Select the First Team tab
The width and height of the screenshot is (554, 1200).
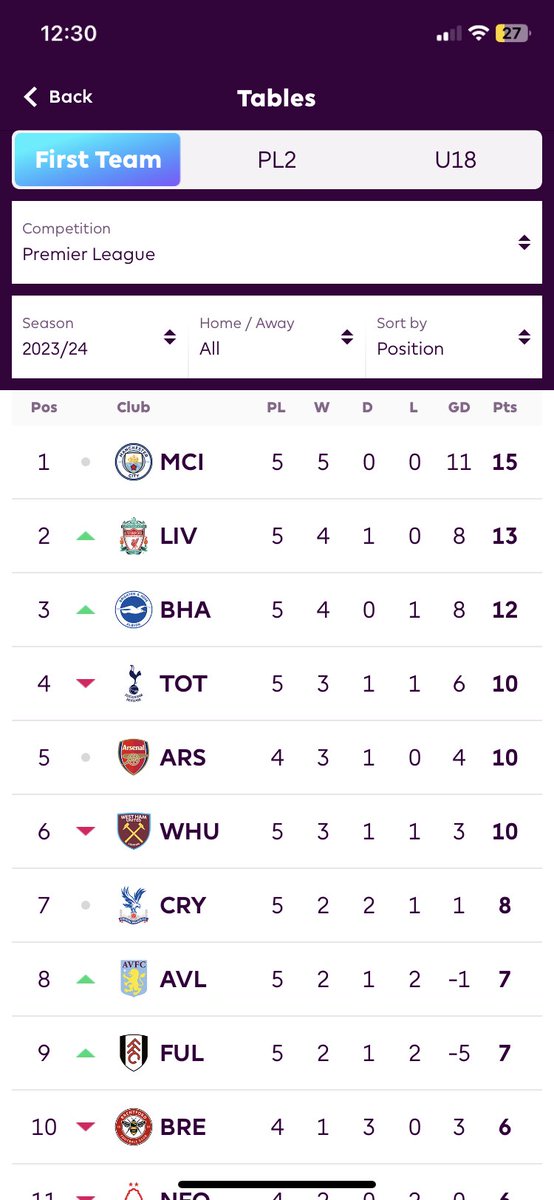pyautogui.click(x=97, y=160)
